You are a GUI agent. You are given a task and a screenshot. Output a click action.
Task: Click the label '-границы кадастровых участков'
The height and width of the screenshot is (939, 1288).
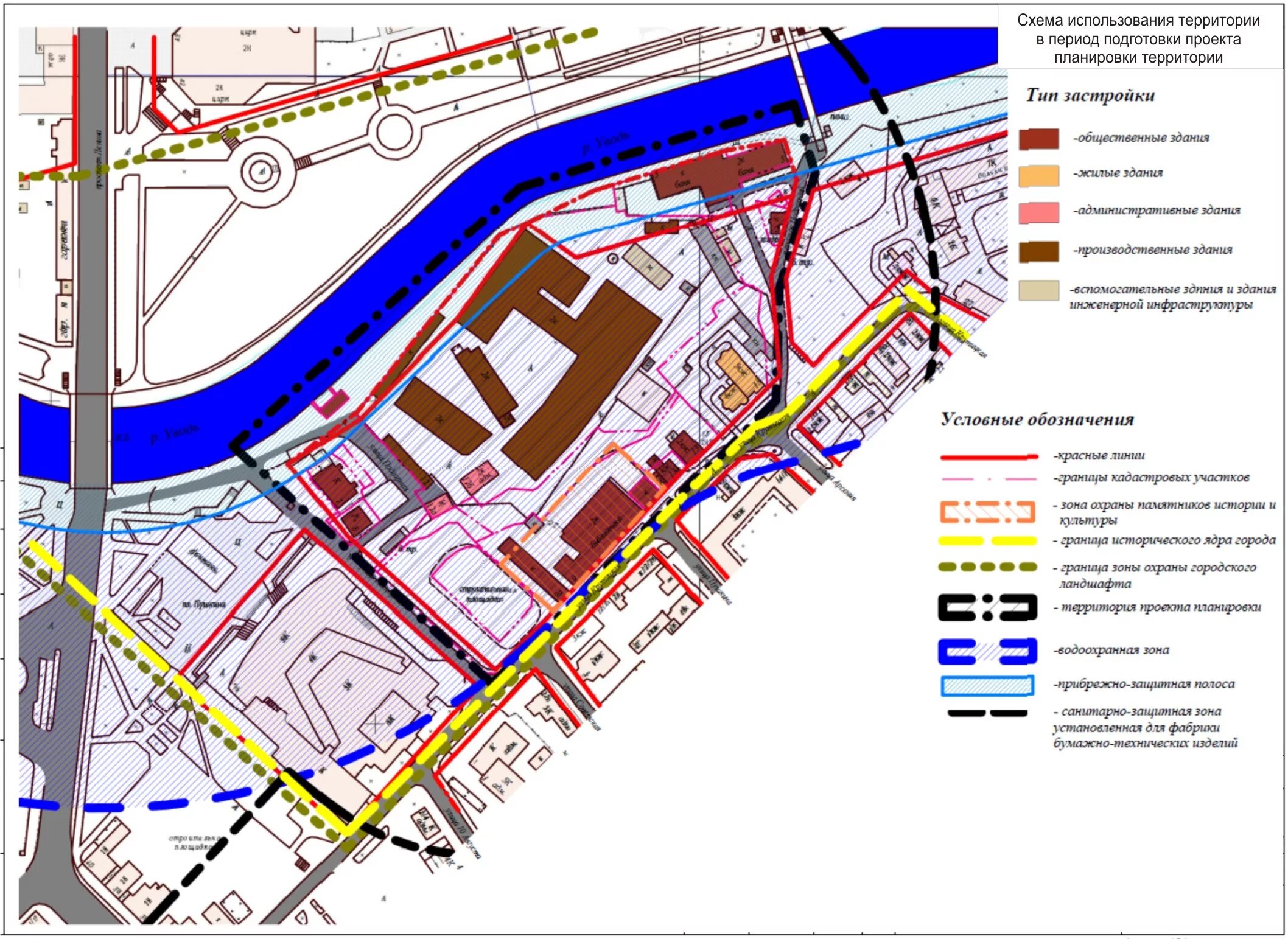tap(1152, 478)
